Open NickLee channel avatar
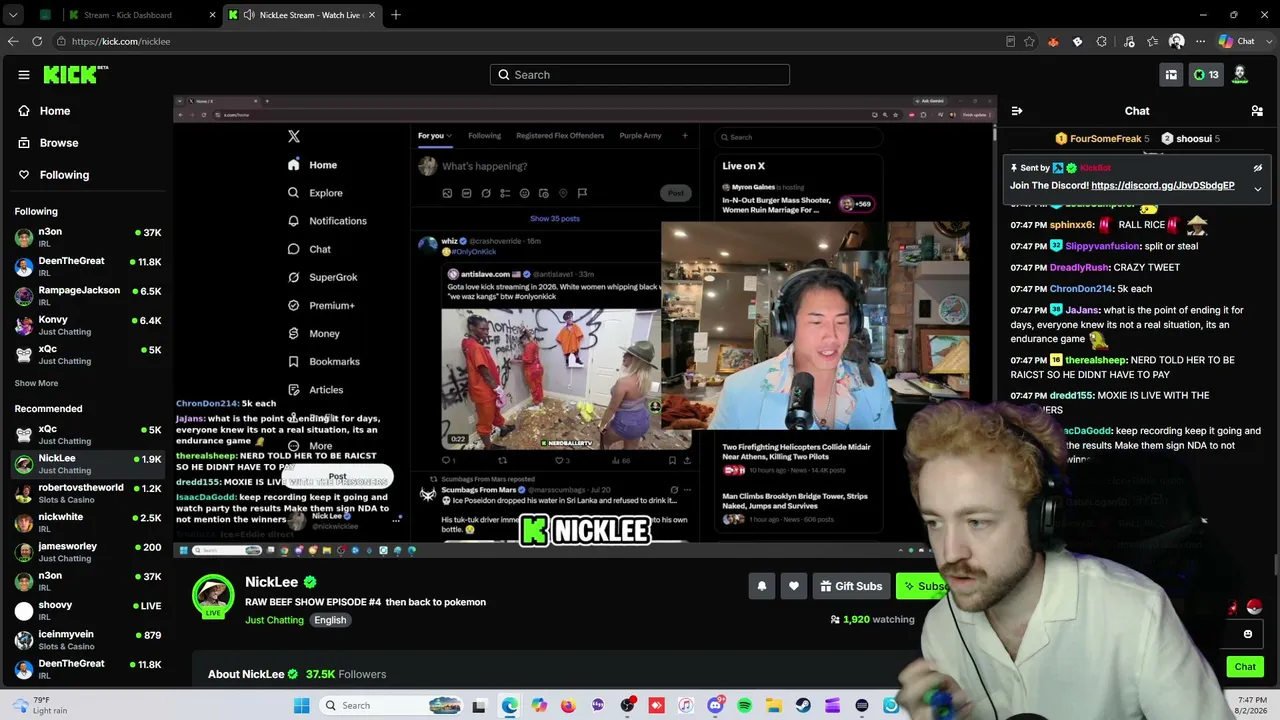 point(213,594)
